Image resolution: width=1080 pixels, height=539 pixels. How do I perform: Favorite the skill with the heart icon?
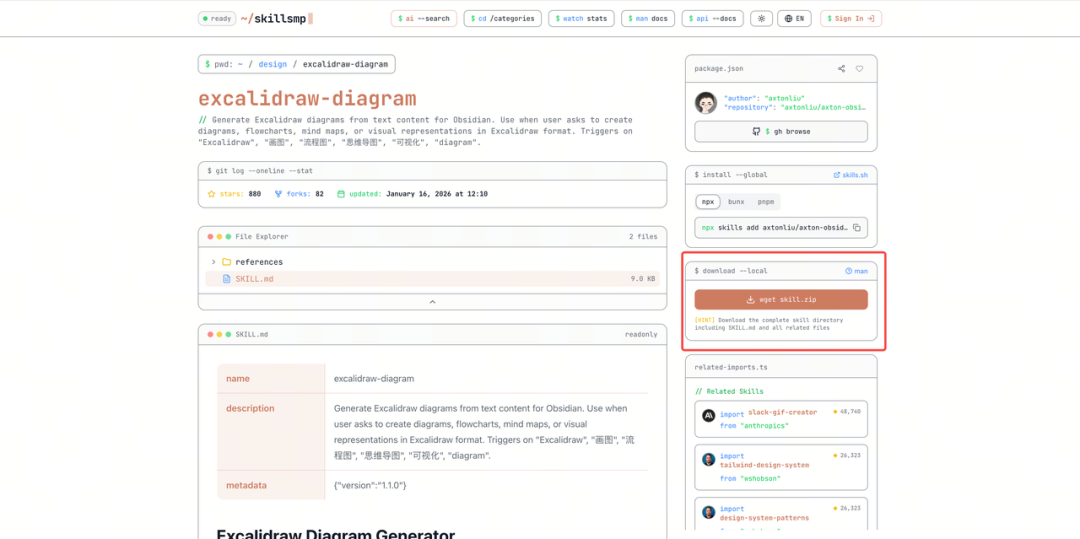click(859, 69)
